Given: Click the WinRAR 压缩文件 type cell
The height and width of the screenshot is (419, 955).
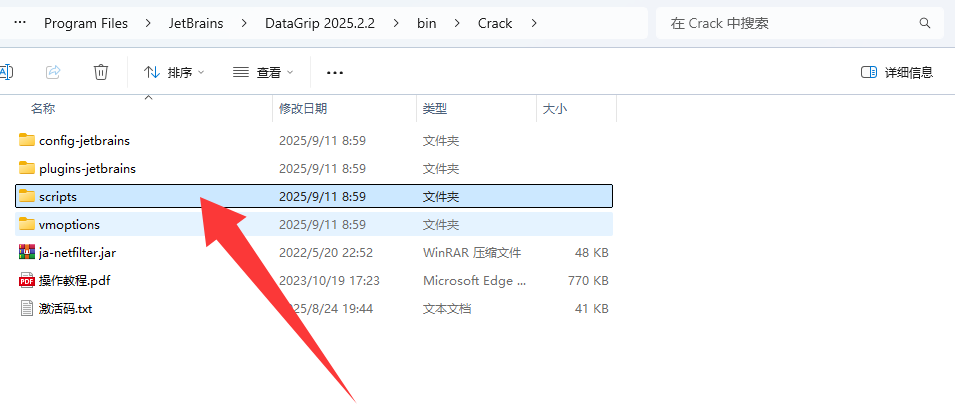Looking at the screenshot, I should click(x=471, y=252).
